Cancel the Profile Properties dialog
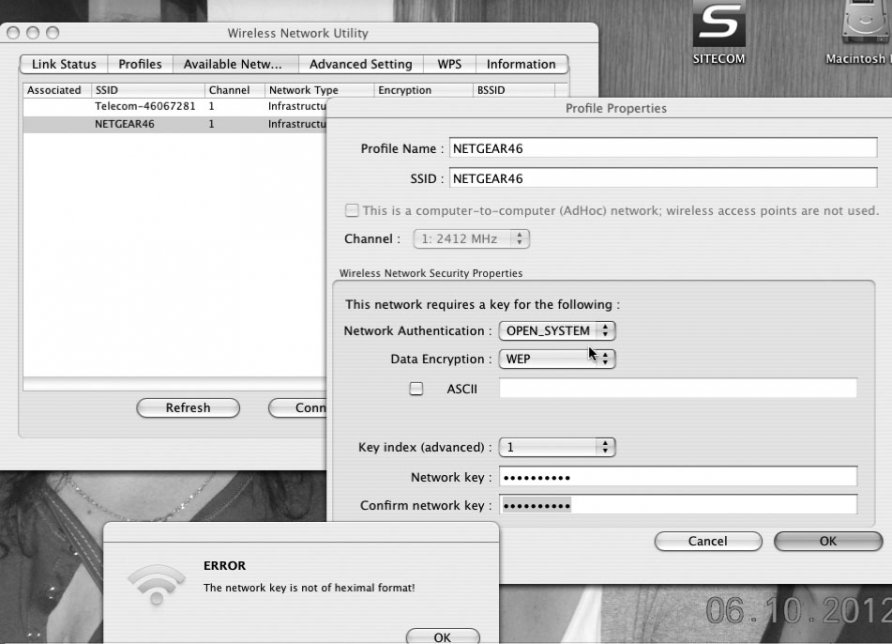Viewport: 892px width, 644px height. click(708, 541)
